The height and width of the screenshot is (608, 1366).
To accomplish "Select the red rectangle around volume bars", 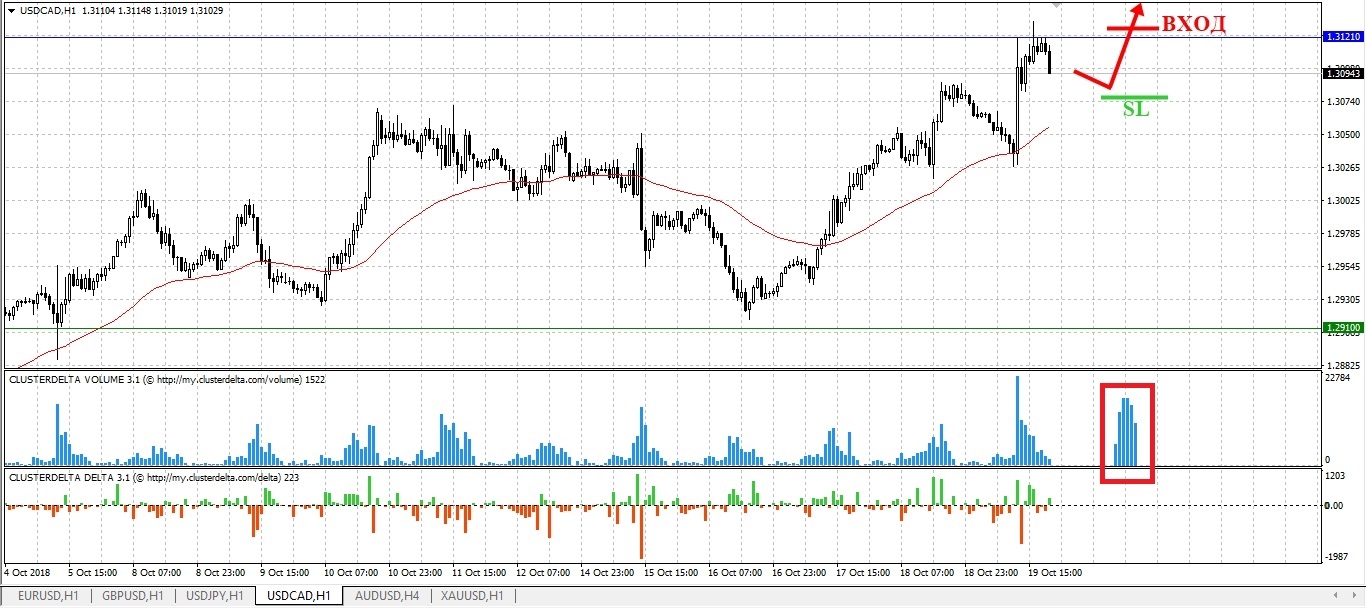I will [x=1127, y=385].
